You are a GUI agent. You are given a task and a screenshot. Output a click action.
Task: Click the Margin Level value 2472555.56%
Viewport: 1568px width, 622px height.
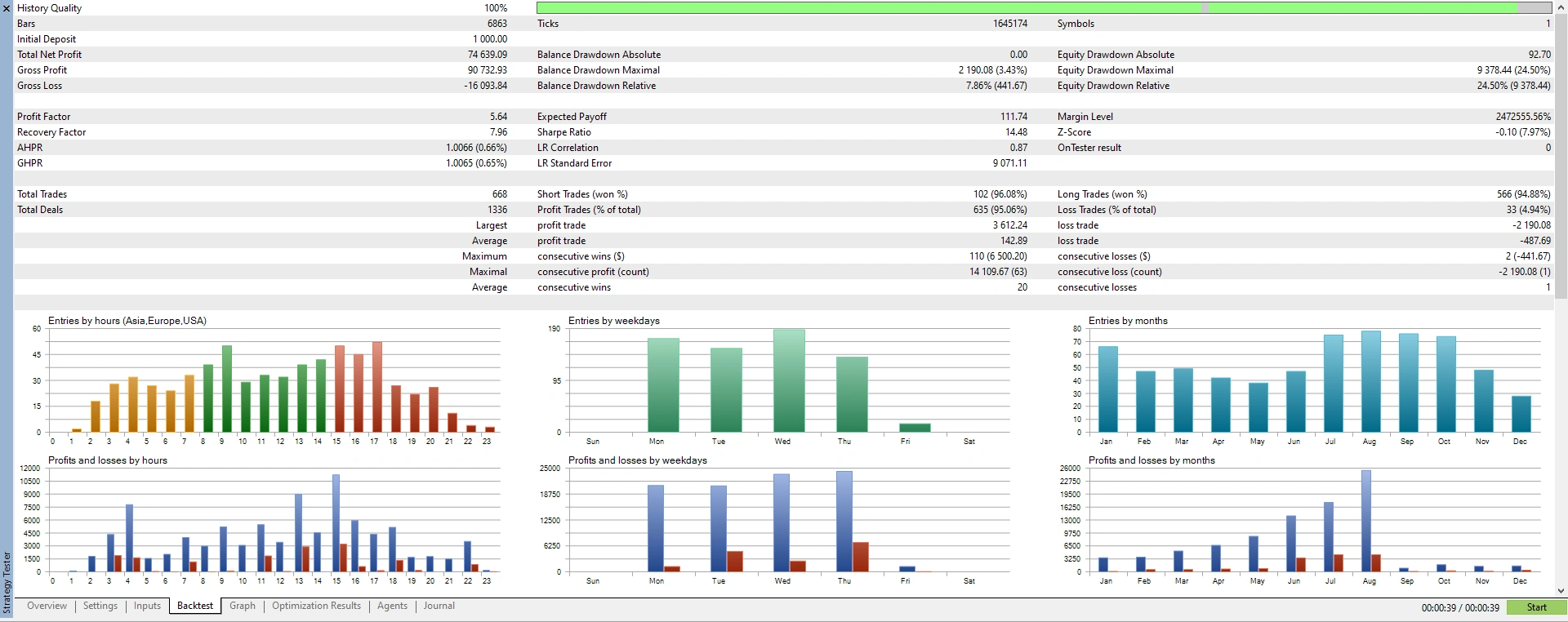click(1523, 117)
